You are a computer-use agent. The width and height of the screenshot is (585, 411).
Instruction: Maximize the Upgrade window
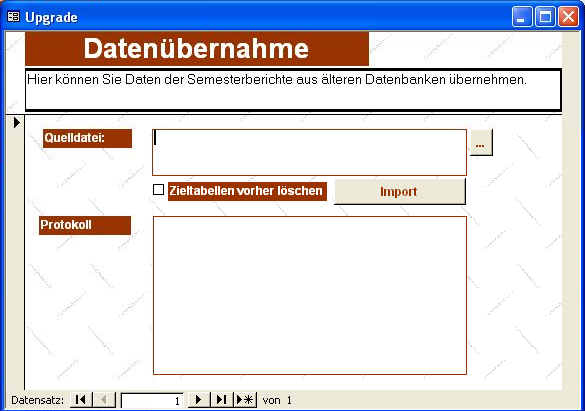[x=545, y=16]
